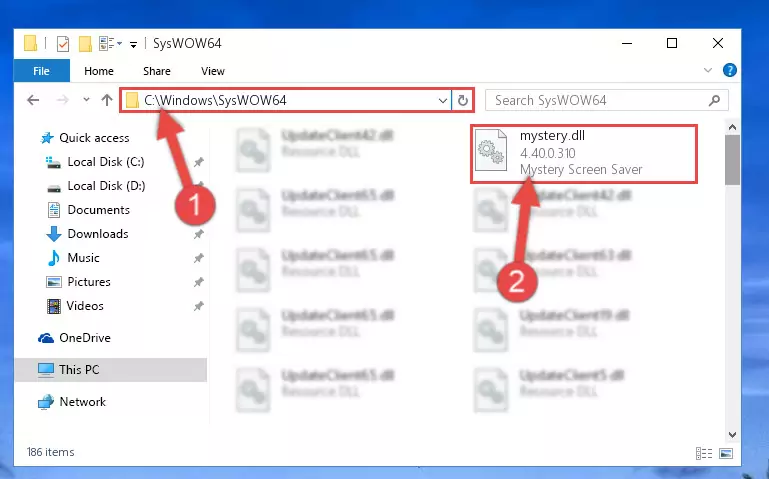Click the pin icon next to Local Disk (C:)
This screenshot has height=479, width=769.
pyautogui.click(x=198, y=162)
